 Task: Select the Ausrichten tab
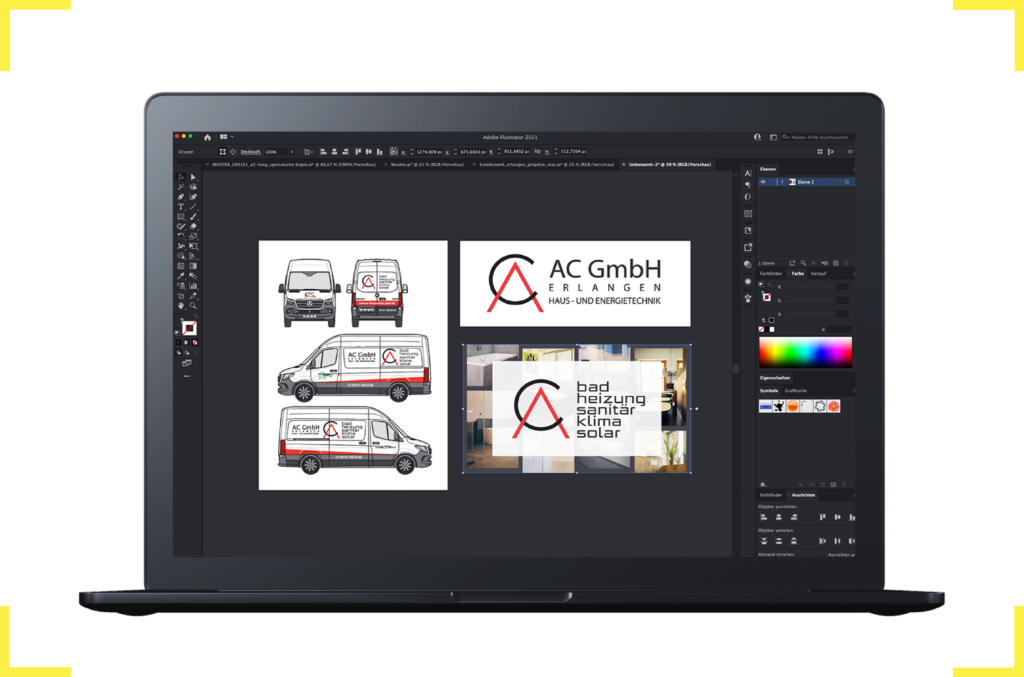[x=803, y=495]
